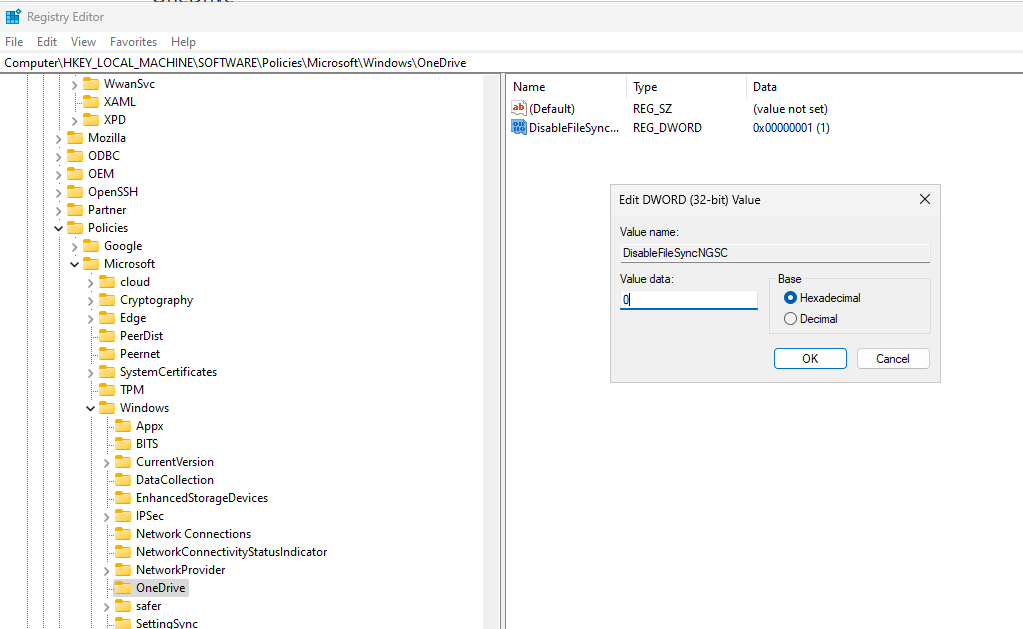The width and height of the screenshot is (1023, 629).
Task: Expand the WwanSvc key
Action: tap(74, 85)
